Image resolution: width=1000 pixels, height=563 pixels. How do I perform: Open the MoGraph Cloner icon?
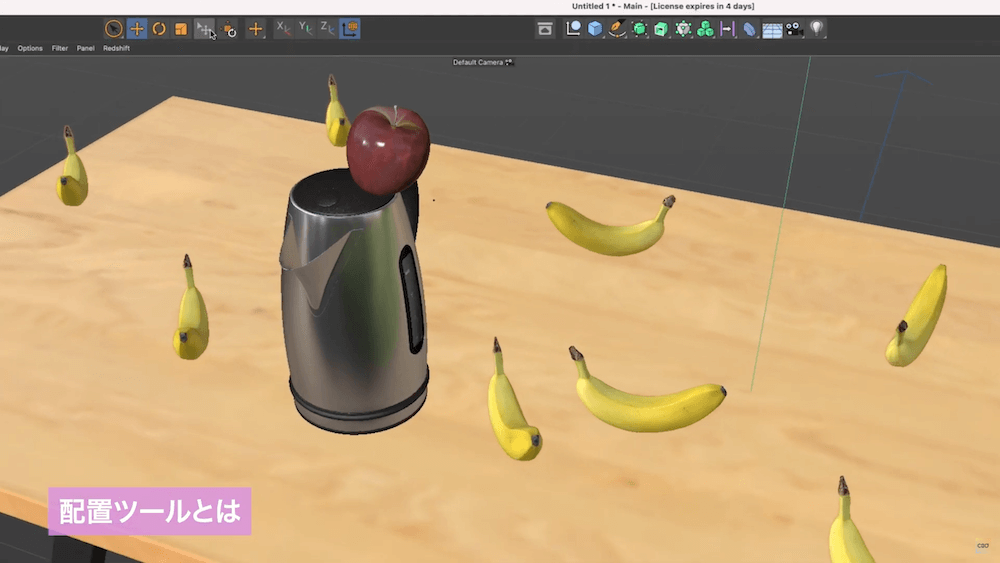click(x=705, y=29)
